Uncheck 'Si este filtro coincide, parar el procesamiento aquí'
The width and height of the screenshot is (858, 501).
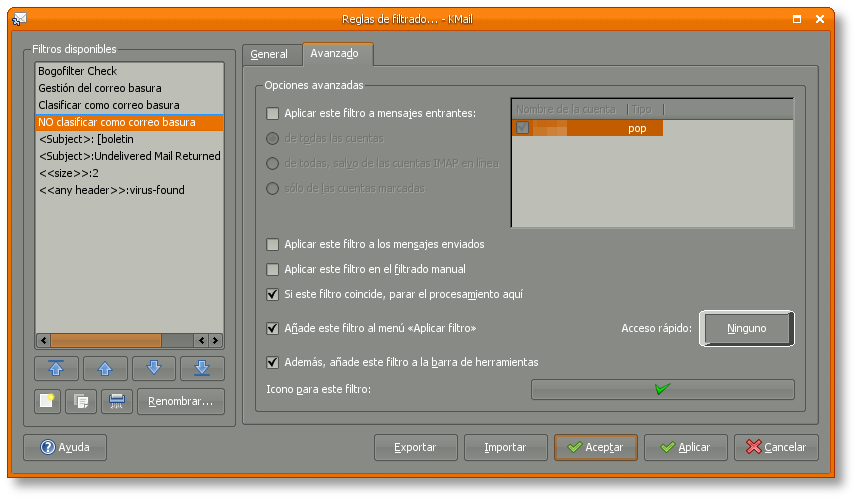[273, 294]
